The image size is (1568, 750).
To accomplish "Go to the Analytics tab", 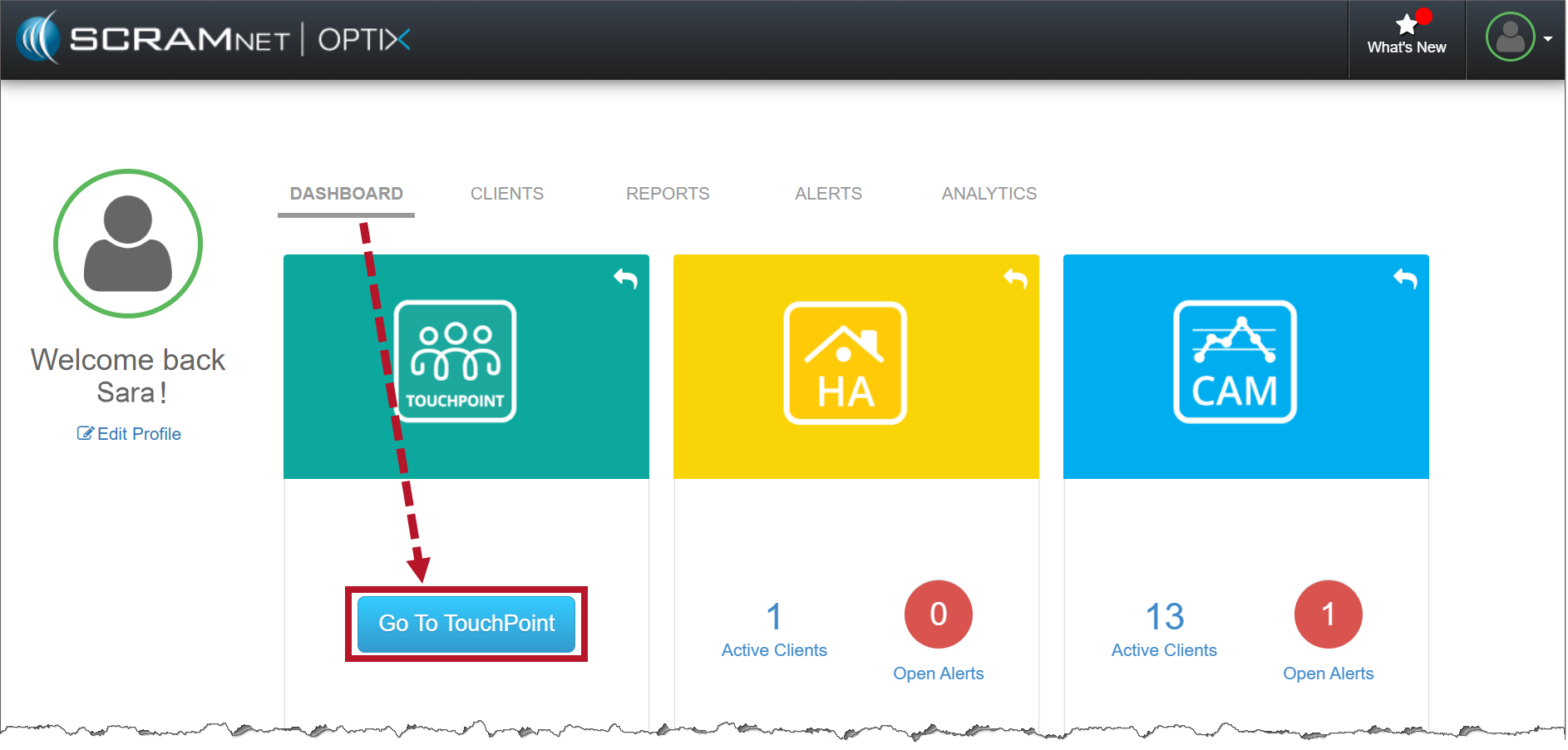I will click(x=989, y=194).
